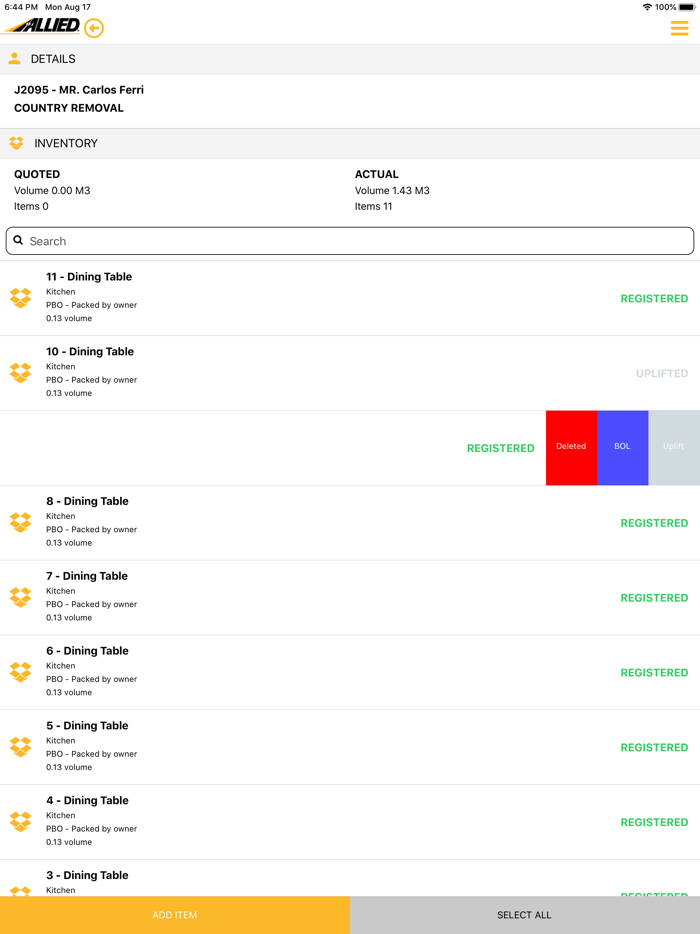
Task: Tap the Details person icon
Action: [x=15, y=59]
